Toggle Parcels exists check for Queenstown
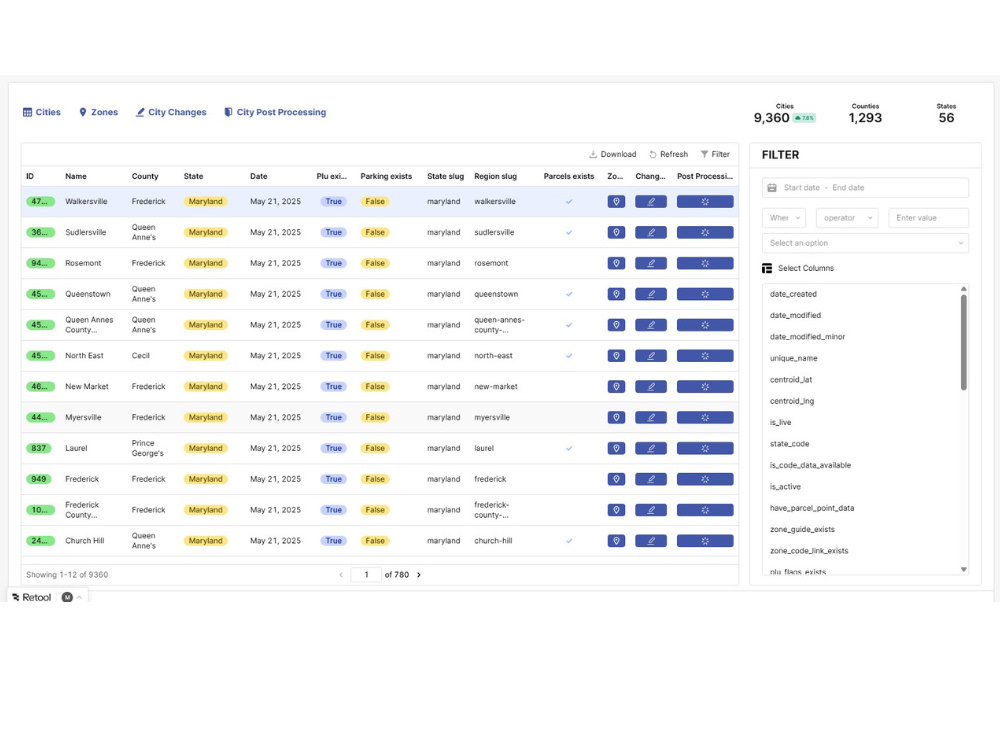1000x750 pixels. 569,294
